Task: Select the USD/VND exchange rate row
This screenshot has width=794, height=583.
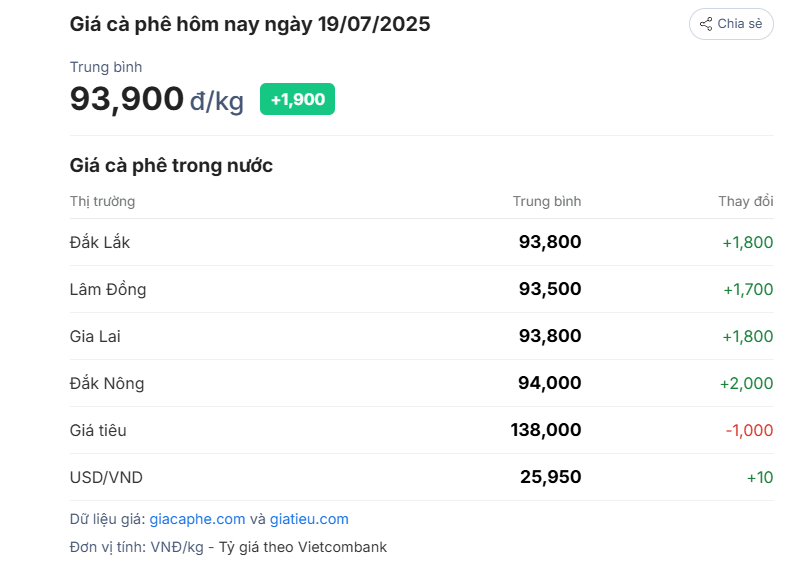Action: pos(421,477)
